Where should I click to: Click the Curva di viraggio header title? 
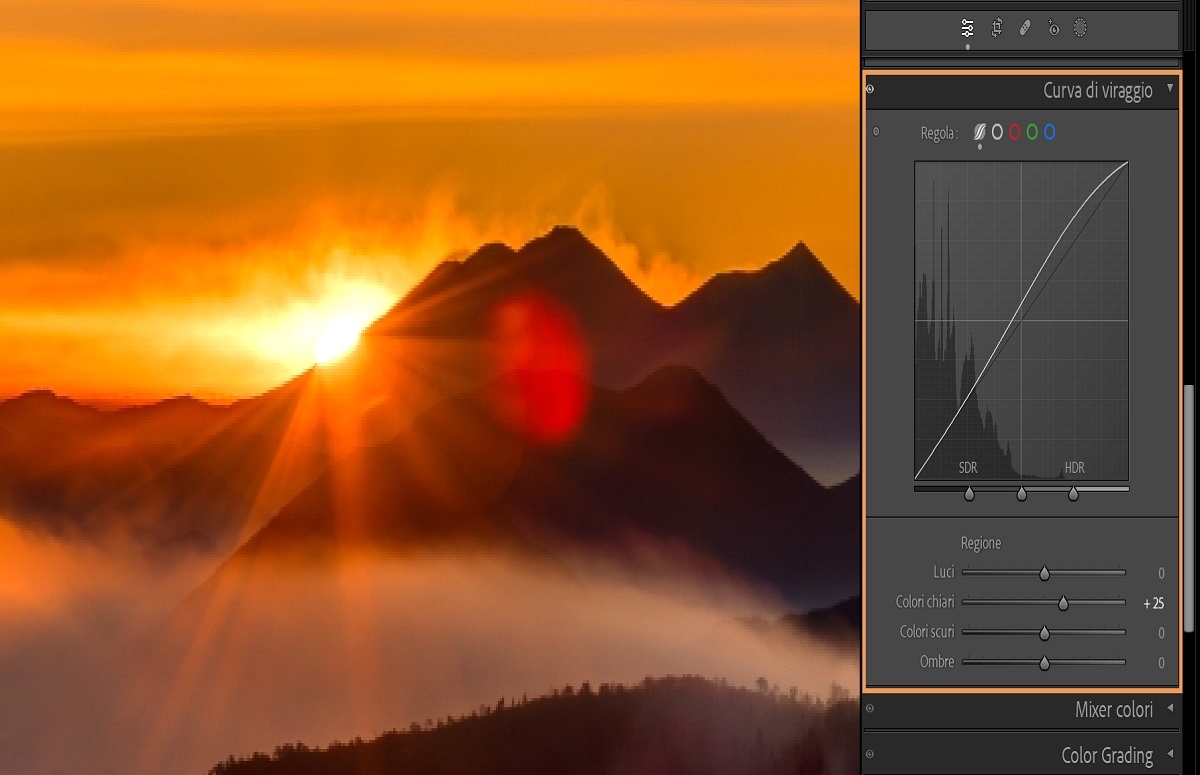(1098, 91)
